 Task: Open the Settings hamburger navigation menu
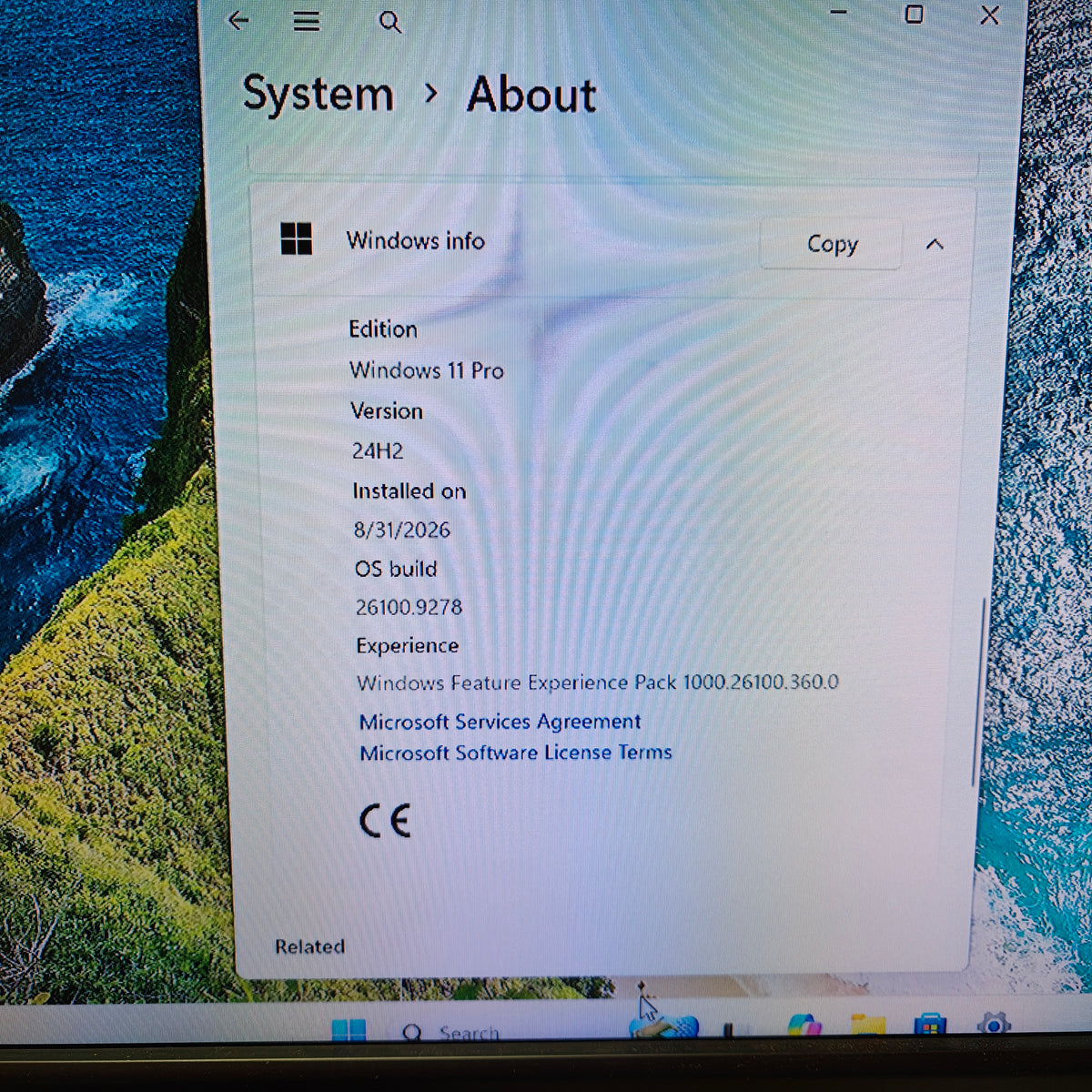307,21
